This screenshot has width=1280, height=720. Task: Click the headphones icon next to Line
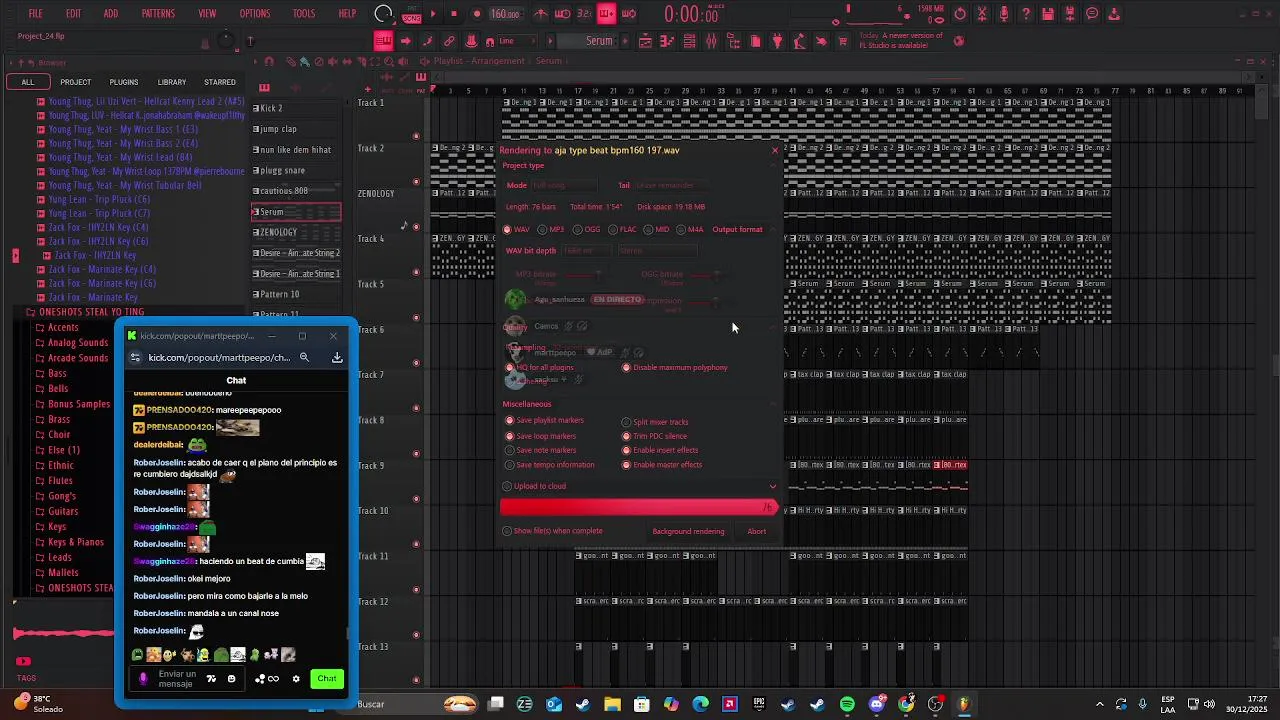coord(489,41)
